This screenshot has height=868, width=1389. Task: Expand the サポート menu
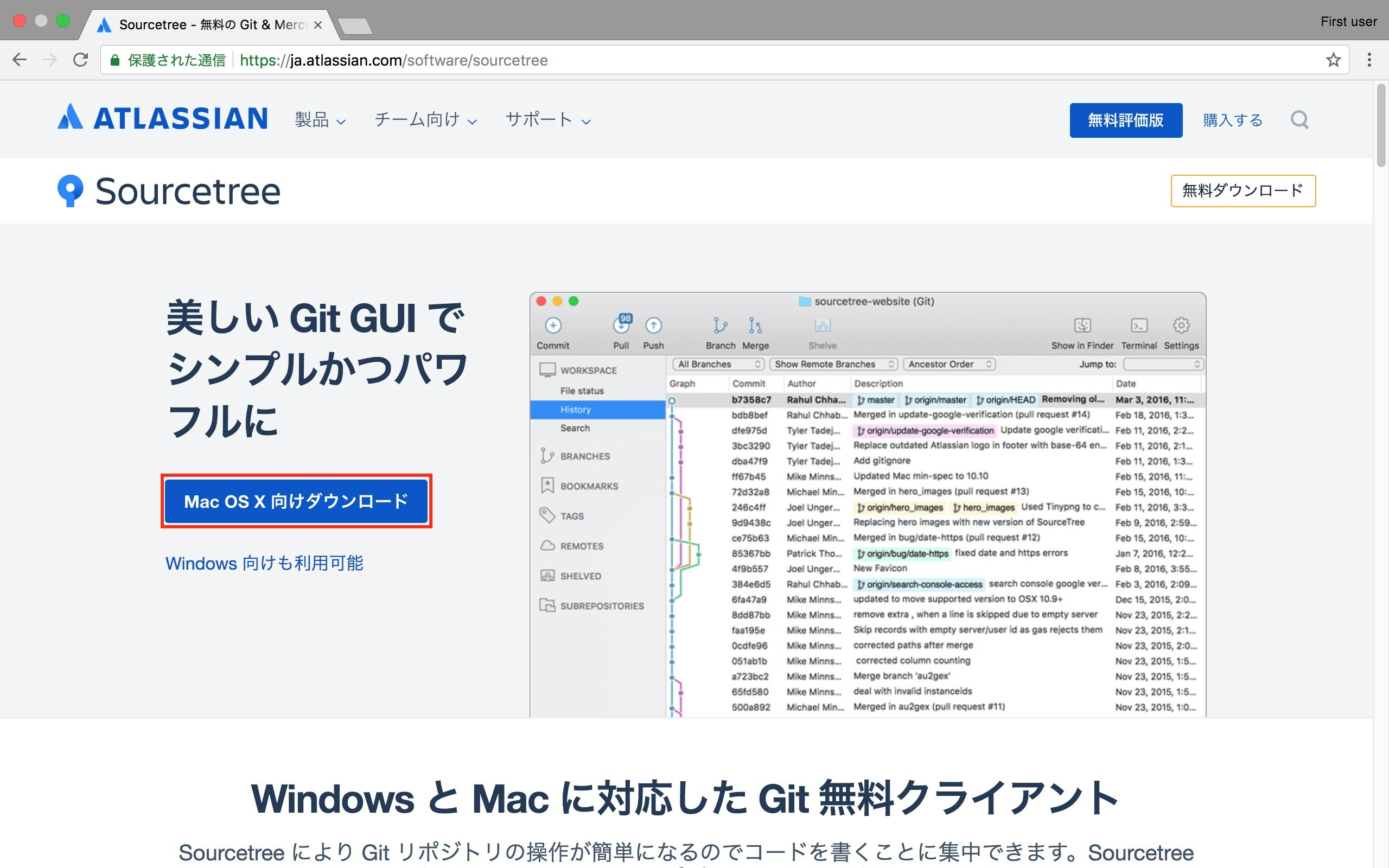548,120
